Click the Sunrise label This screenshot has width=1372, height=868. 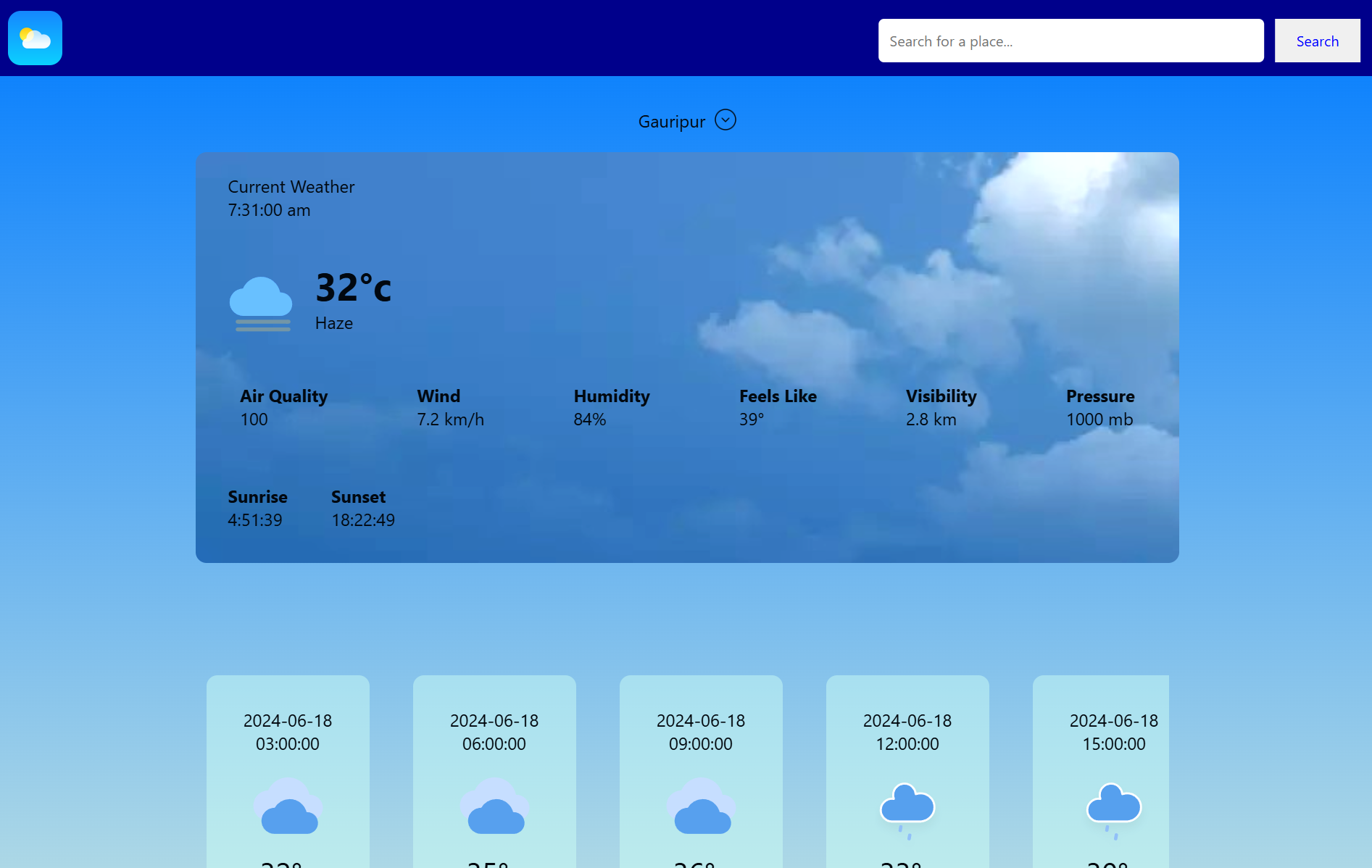pyautogui.click(x=257, y=497)
